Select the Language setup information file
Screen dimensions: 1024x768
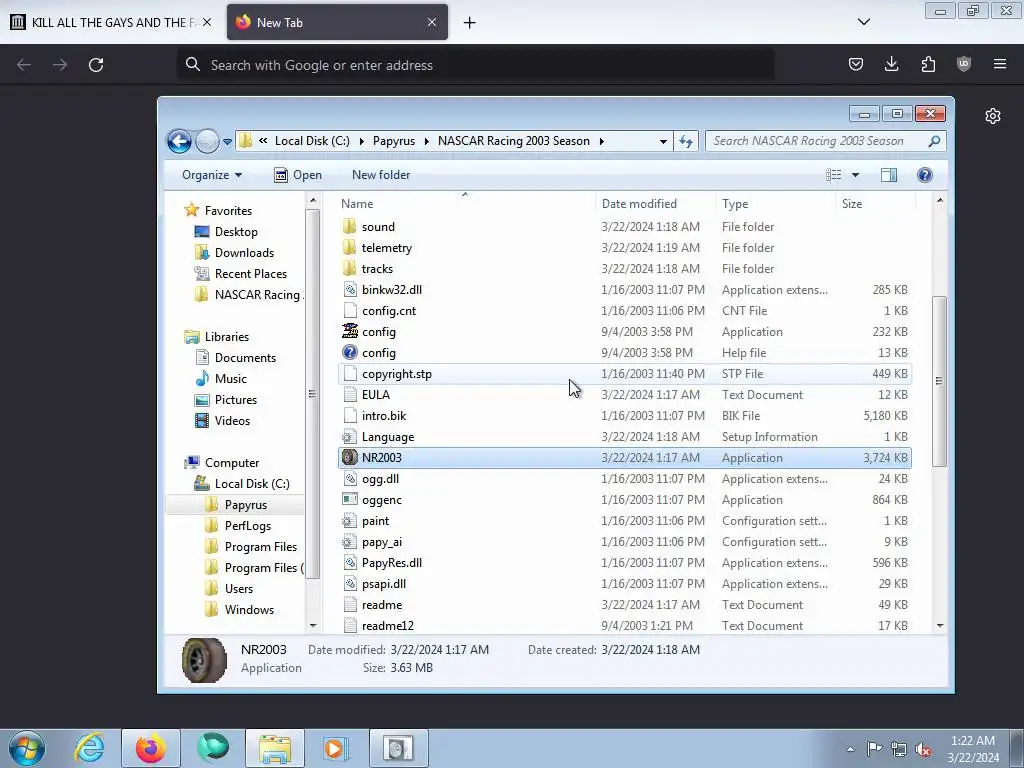click(625, 437)
